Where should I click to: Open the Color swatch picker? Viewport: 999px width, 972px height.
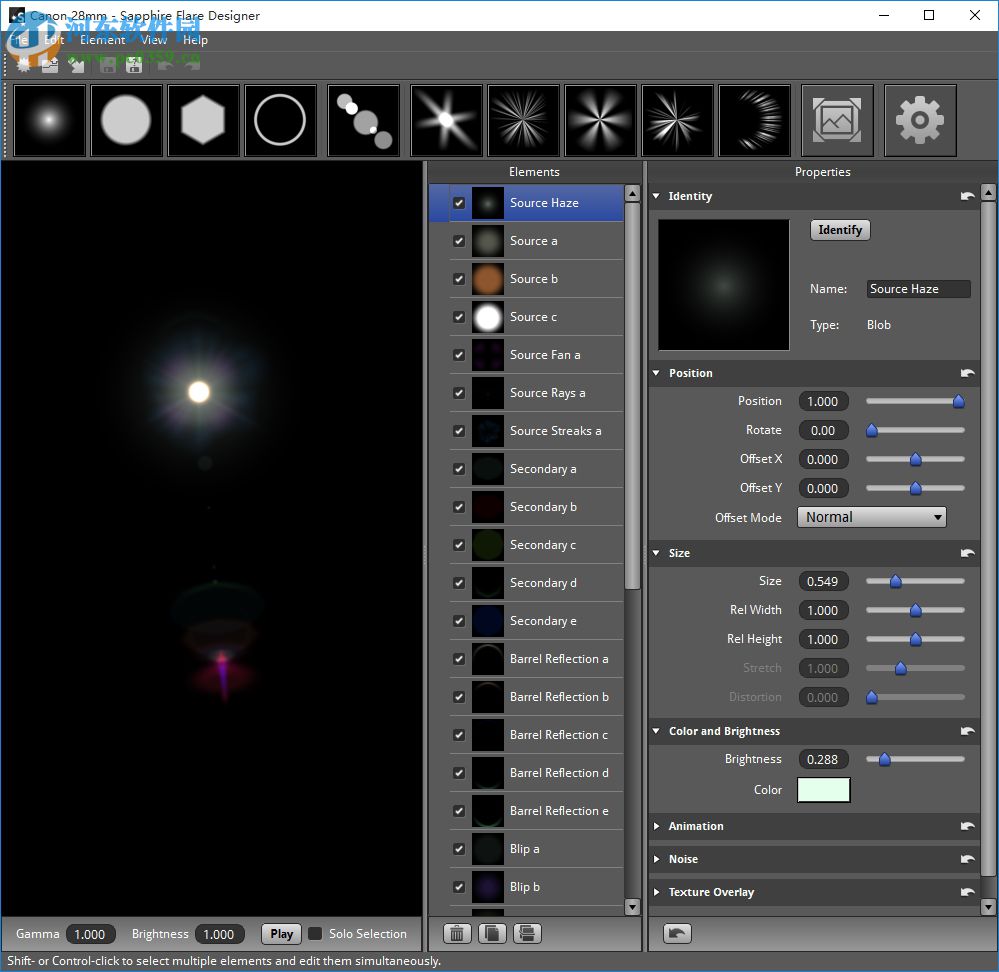click(x=823, y=790)
